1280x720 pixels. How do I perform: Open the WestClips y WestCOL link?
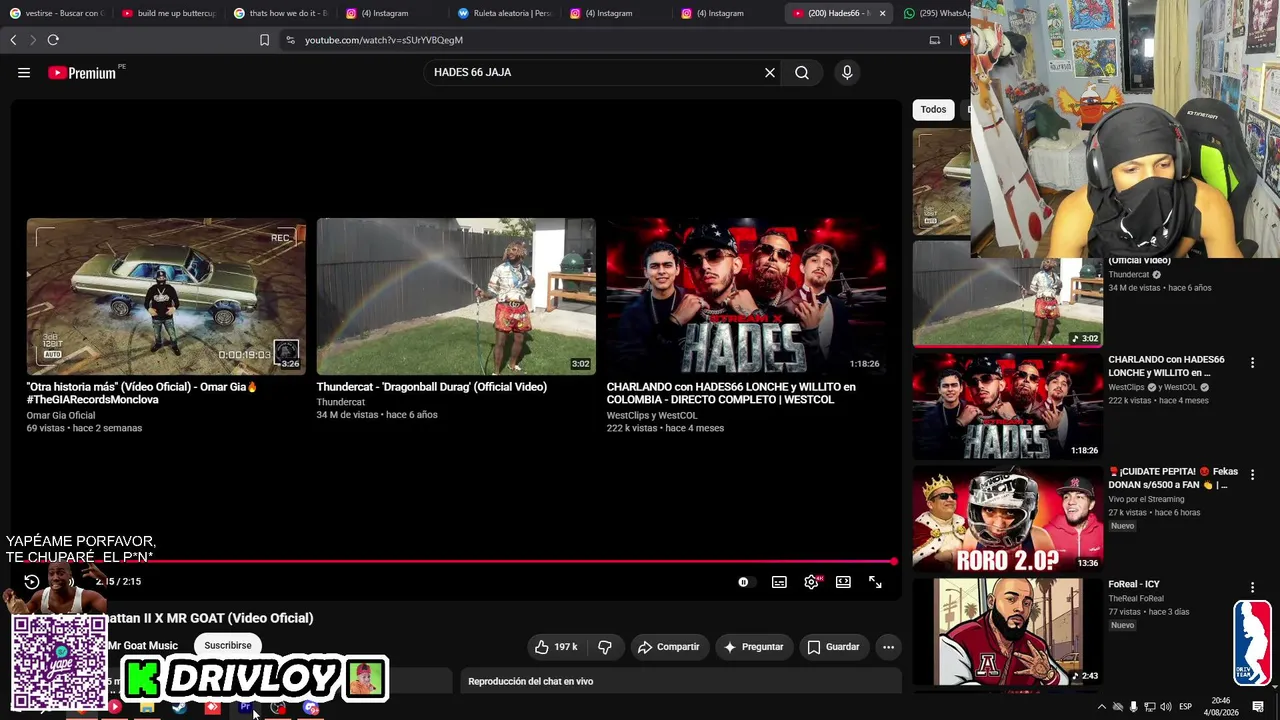[x=652, y=415]
